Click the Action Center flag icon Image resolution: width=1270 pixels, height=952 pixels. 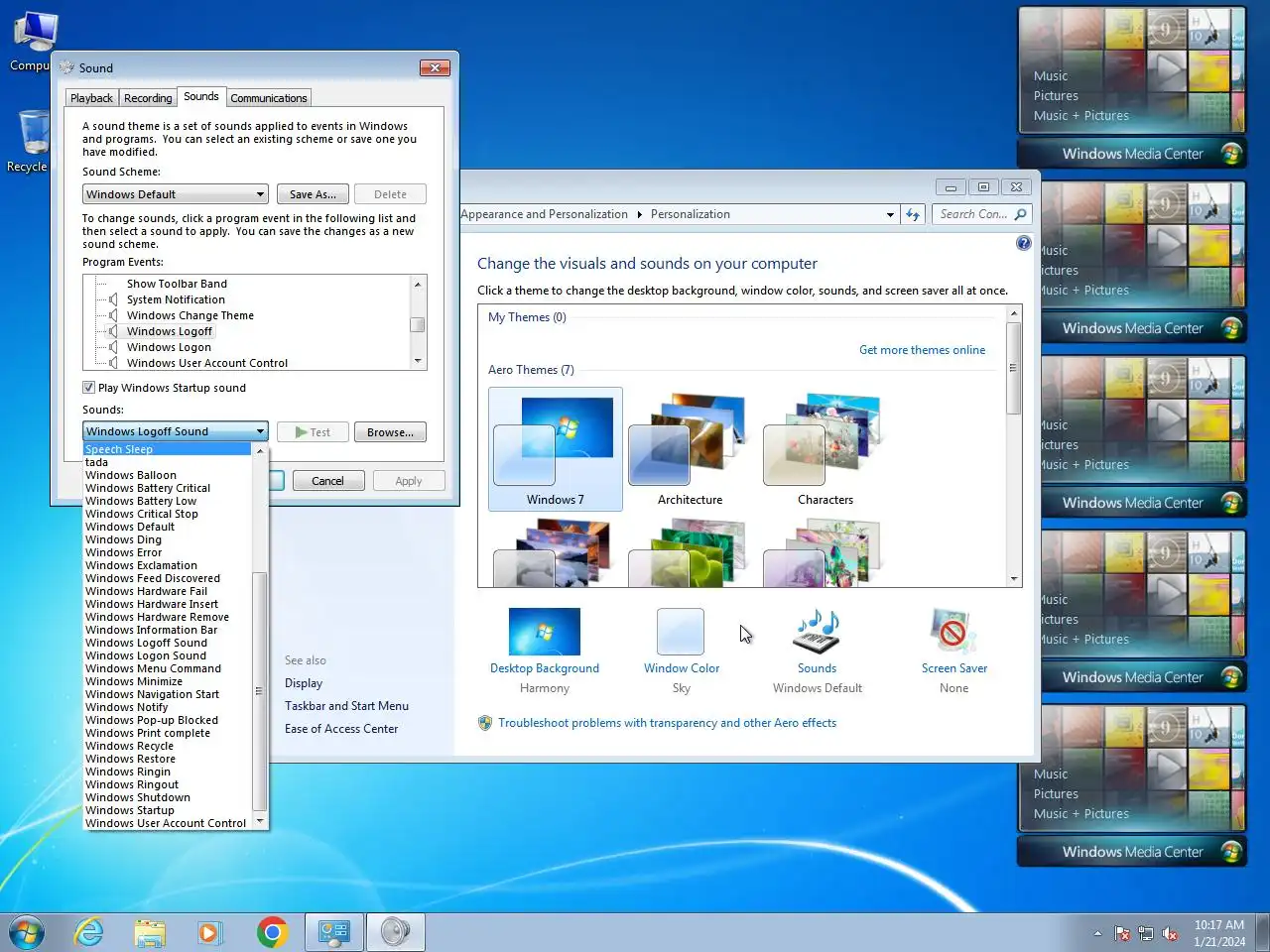click(x=1122, y=933)
